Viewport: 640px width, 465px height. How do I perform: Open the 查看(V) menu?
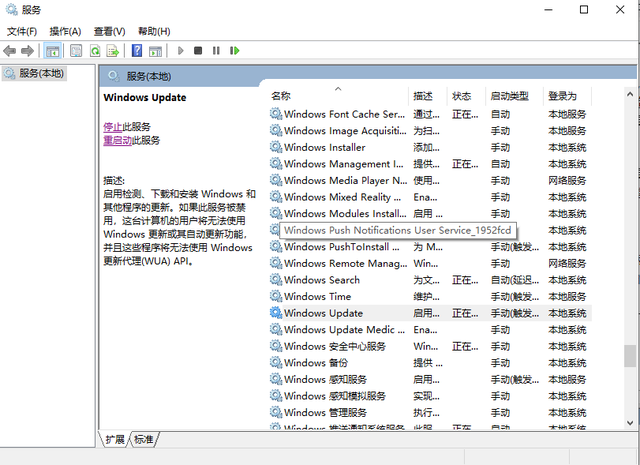(x=109, y=31)
